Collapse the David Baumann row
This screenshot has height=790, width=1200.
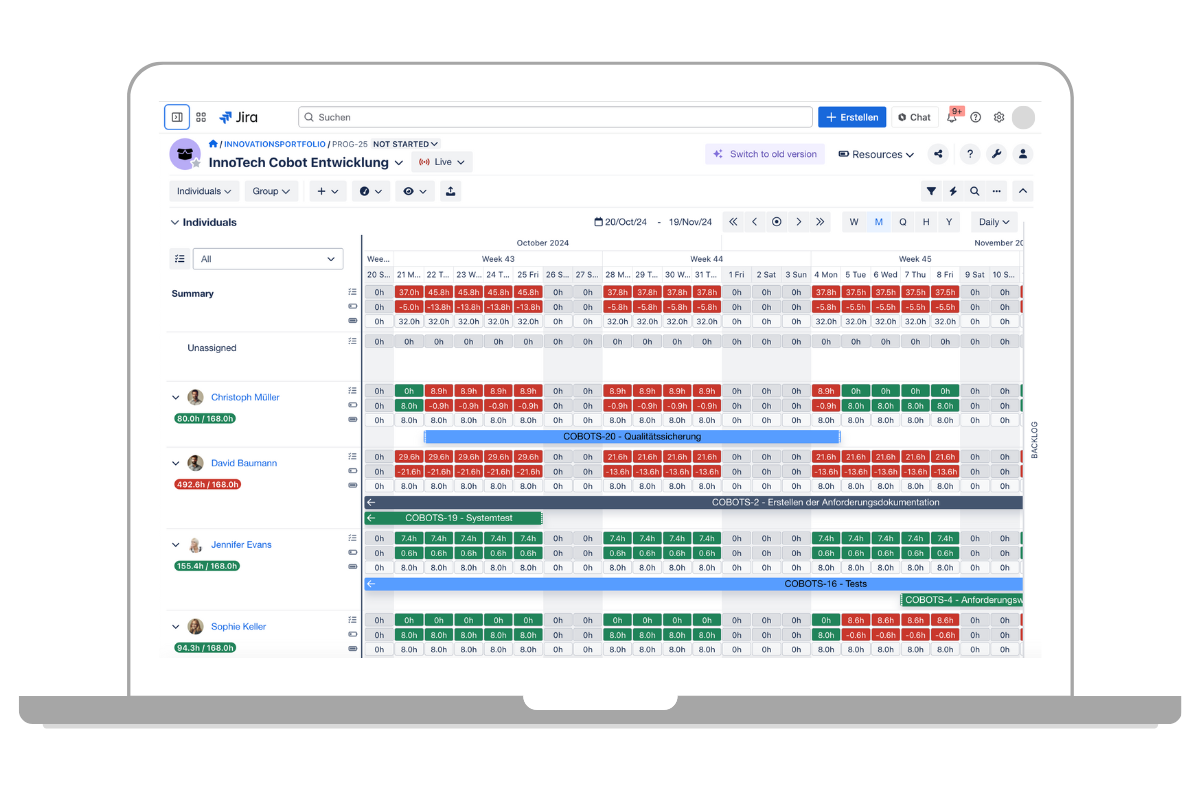176,463
